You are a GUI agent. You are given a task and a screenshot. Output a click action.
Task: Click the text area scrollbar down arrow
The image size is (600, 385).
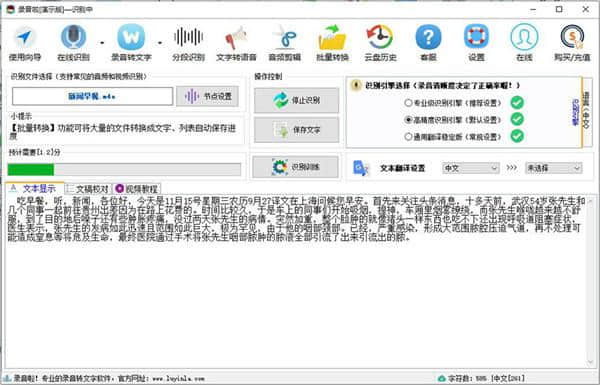click(591, 362)
